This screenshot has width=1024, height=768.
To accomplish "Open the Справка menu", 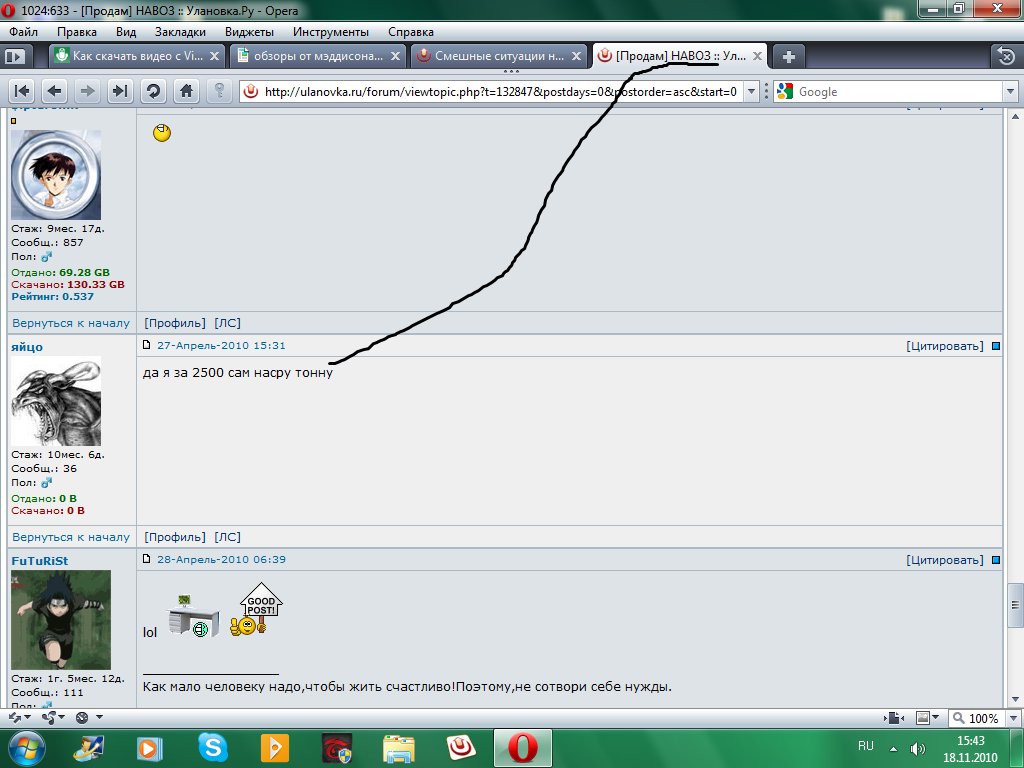I will click(x=411, y=32).
